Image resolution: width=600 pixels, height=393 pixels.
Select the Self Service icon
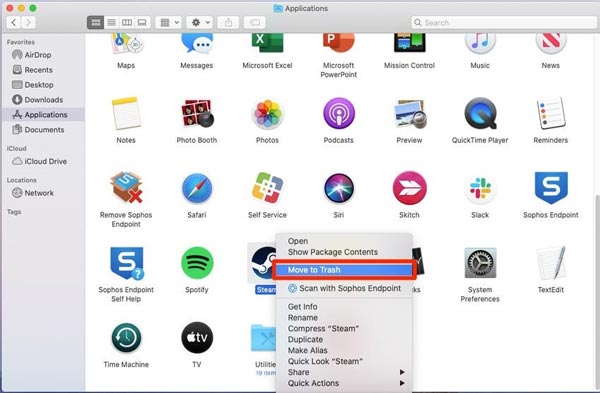(x=267, y=188)
